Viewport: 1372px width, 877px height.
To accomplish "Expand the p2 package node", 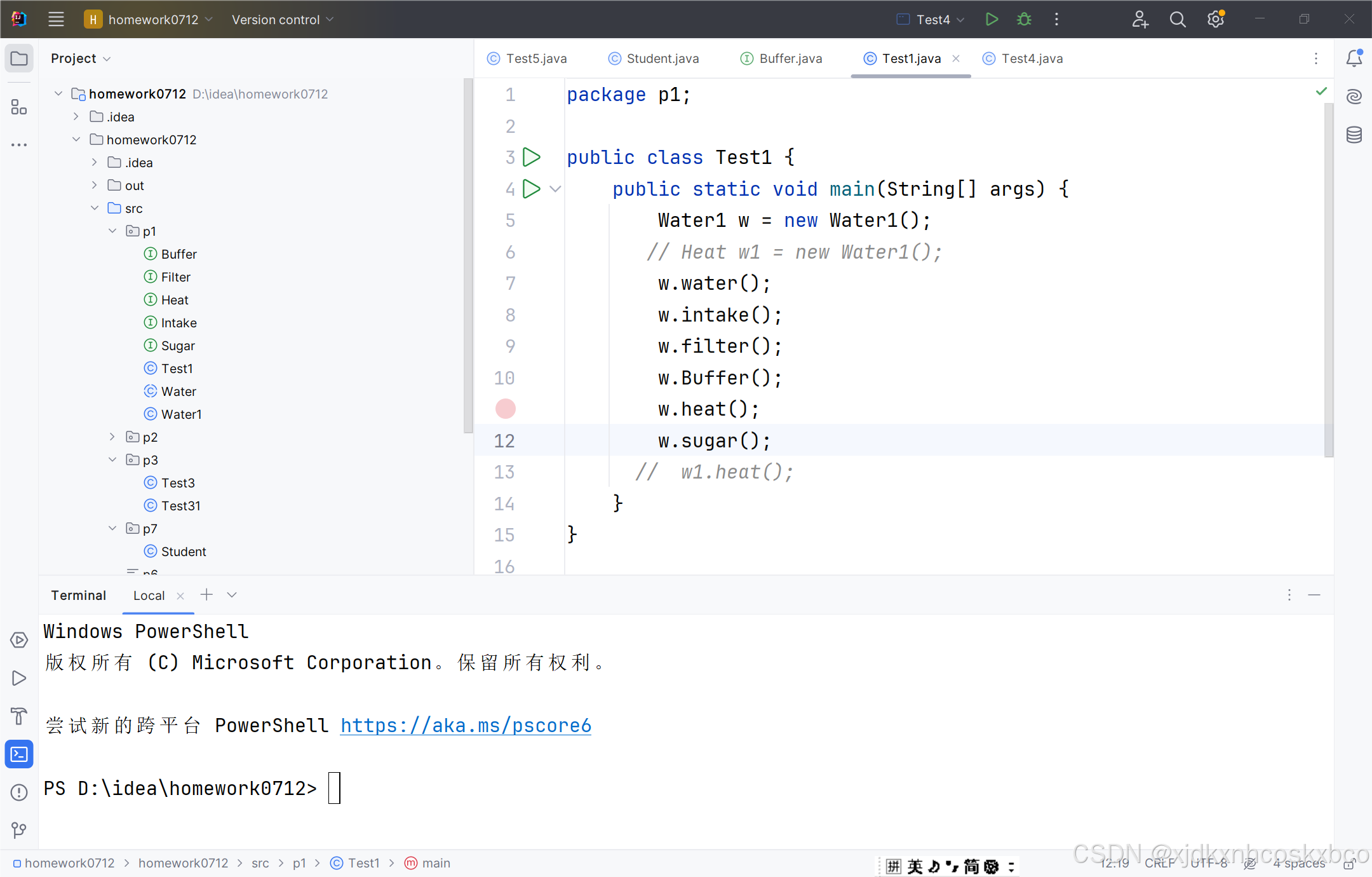I will pos(112,437).
